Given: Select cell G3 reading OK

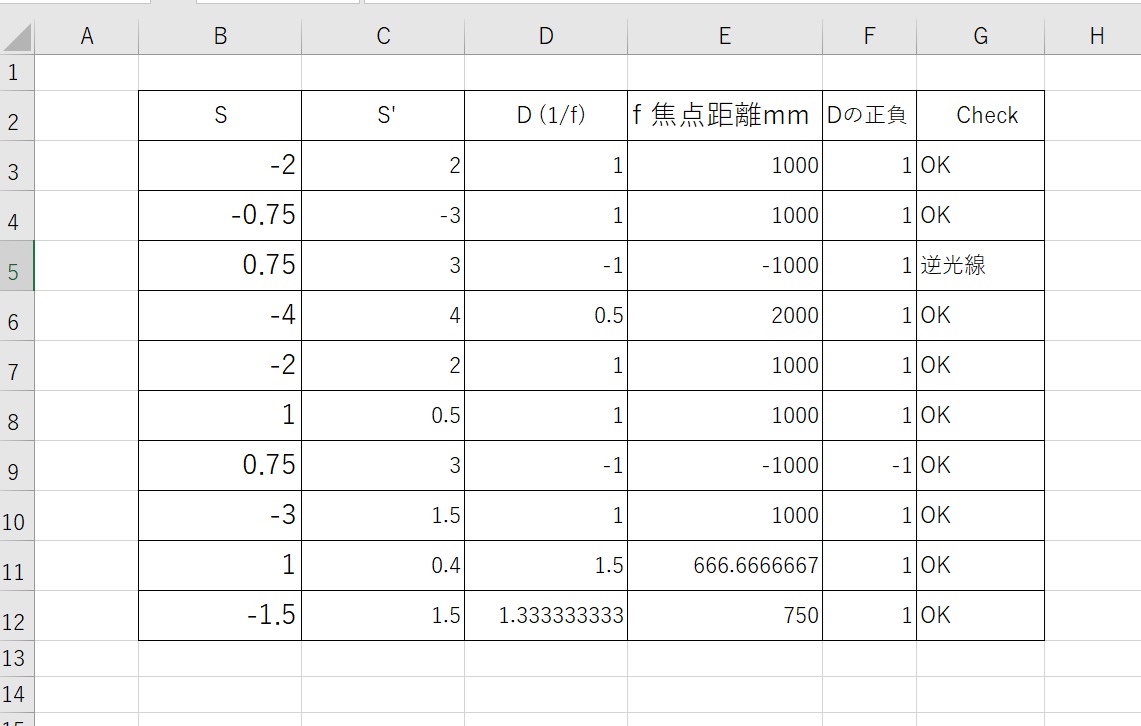Looking at the screenshot, I should pos(980,166).
